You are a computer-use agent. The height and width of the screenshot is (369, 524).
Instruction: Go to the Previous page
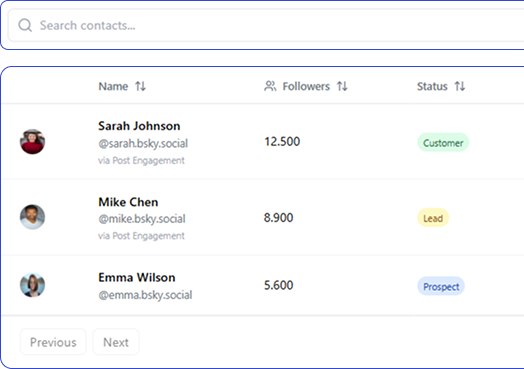(53, 342)
